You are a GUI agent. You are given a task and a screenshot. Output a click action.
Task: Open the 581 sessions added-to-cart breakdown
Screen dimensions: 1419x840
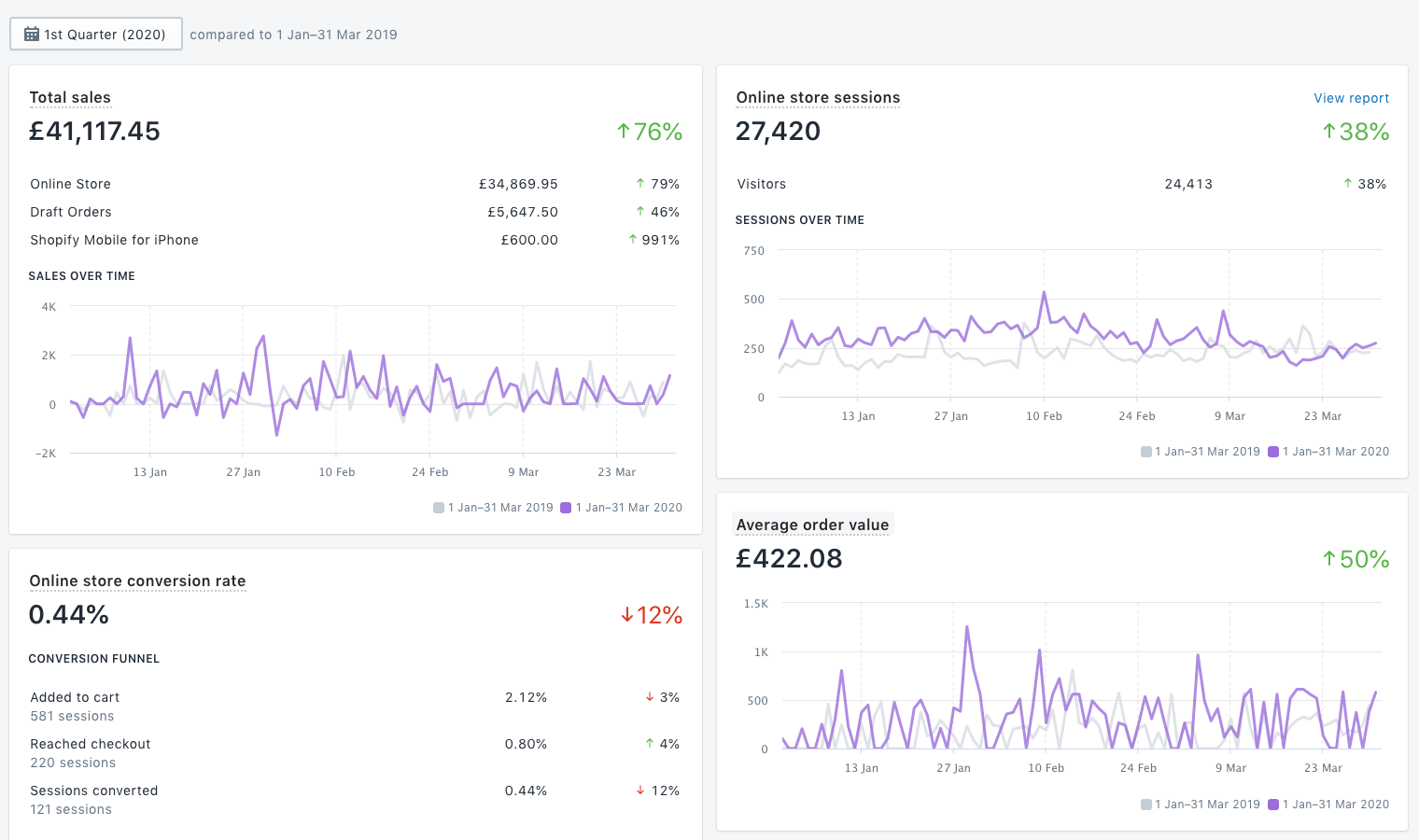70,716
